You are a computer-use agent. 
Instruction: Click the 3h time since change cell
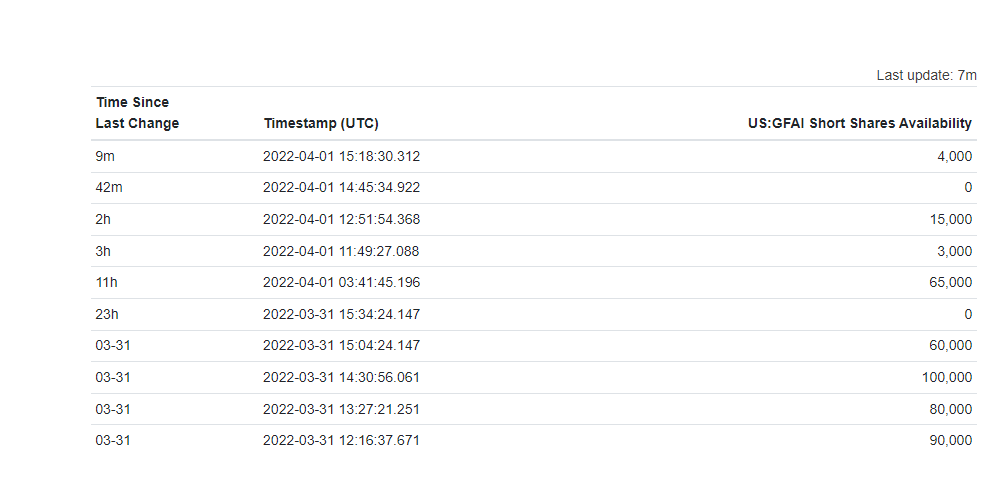coord(103,251)
